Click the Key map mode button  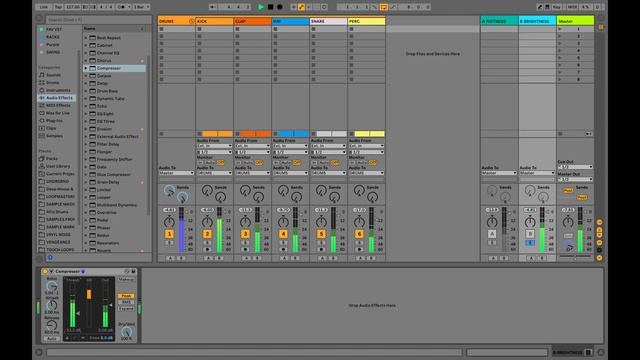557,7
